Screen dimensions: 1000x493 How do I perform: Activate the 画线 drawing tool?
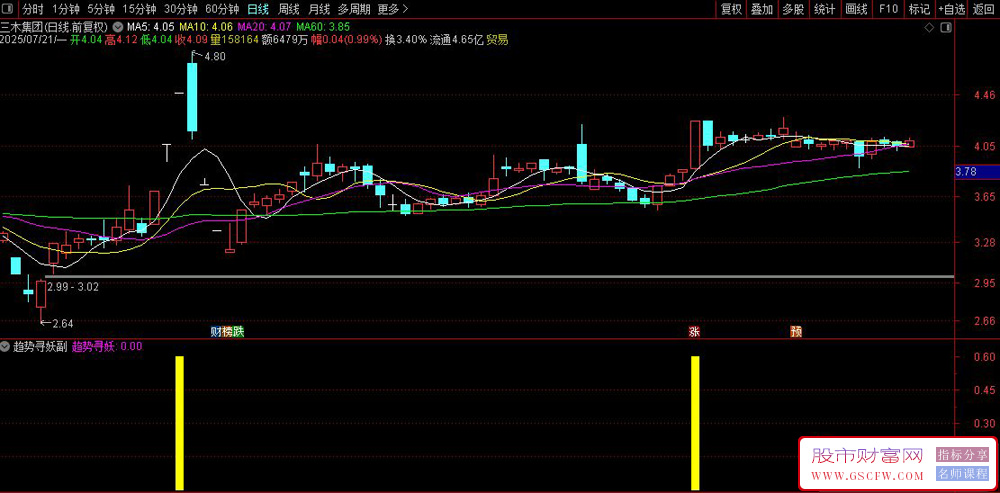click(857, 9)
